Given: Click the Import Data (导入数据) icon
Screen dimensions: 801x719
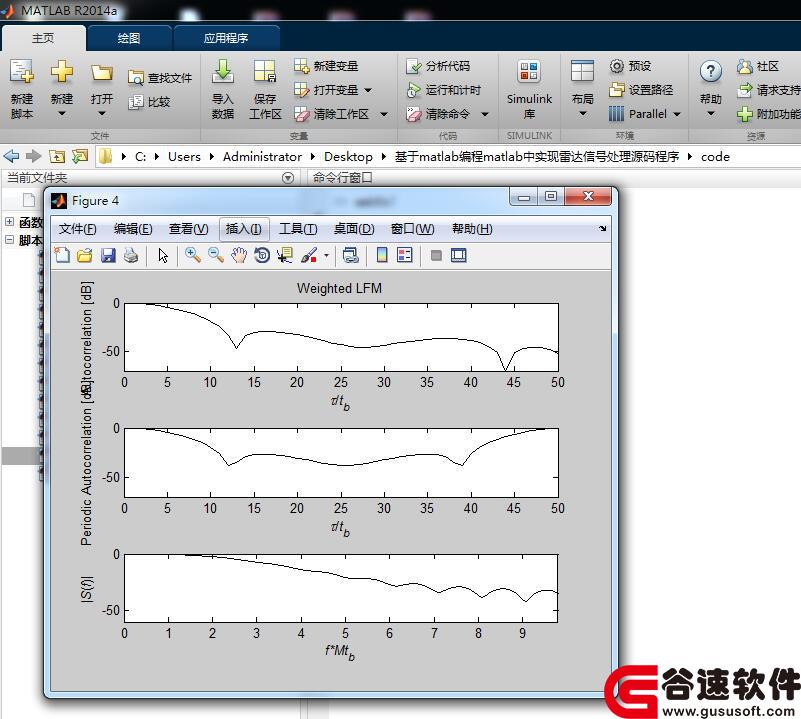Looking at the screenshot, I should click(x=223, y=72).
